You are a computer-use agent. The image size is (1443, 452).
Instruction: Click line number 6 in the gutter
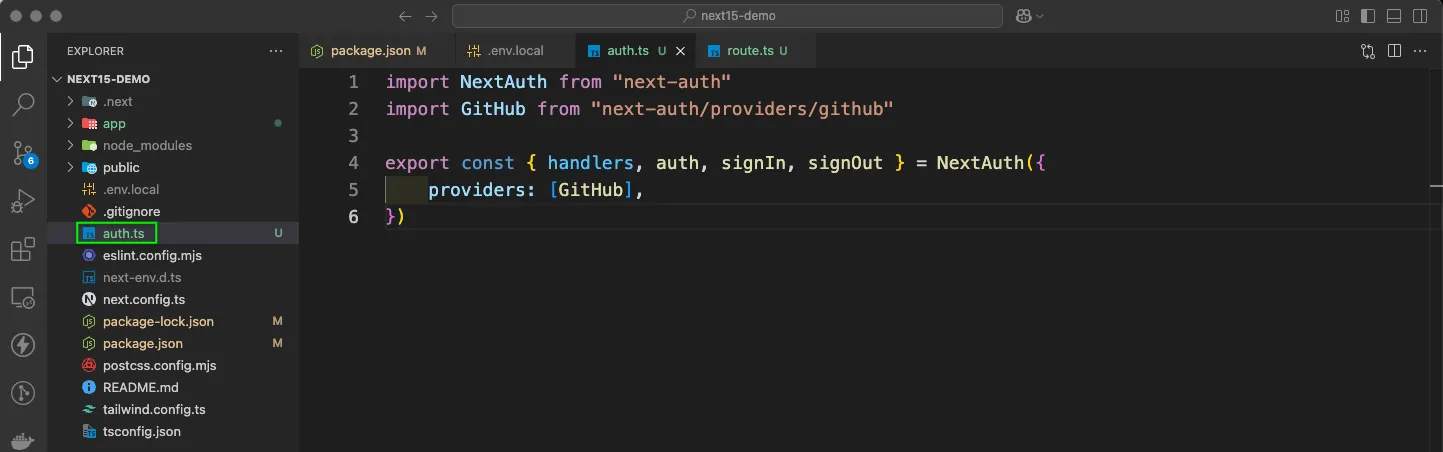tap(353, 216)
